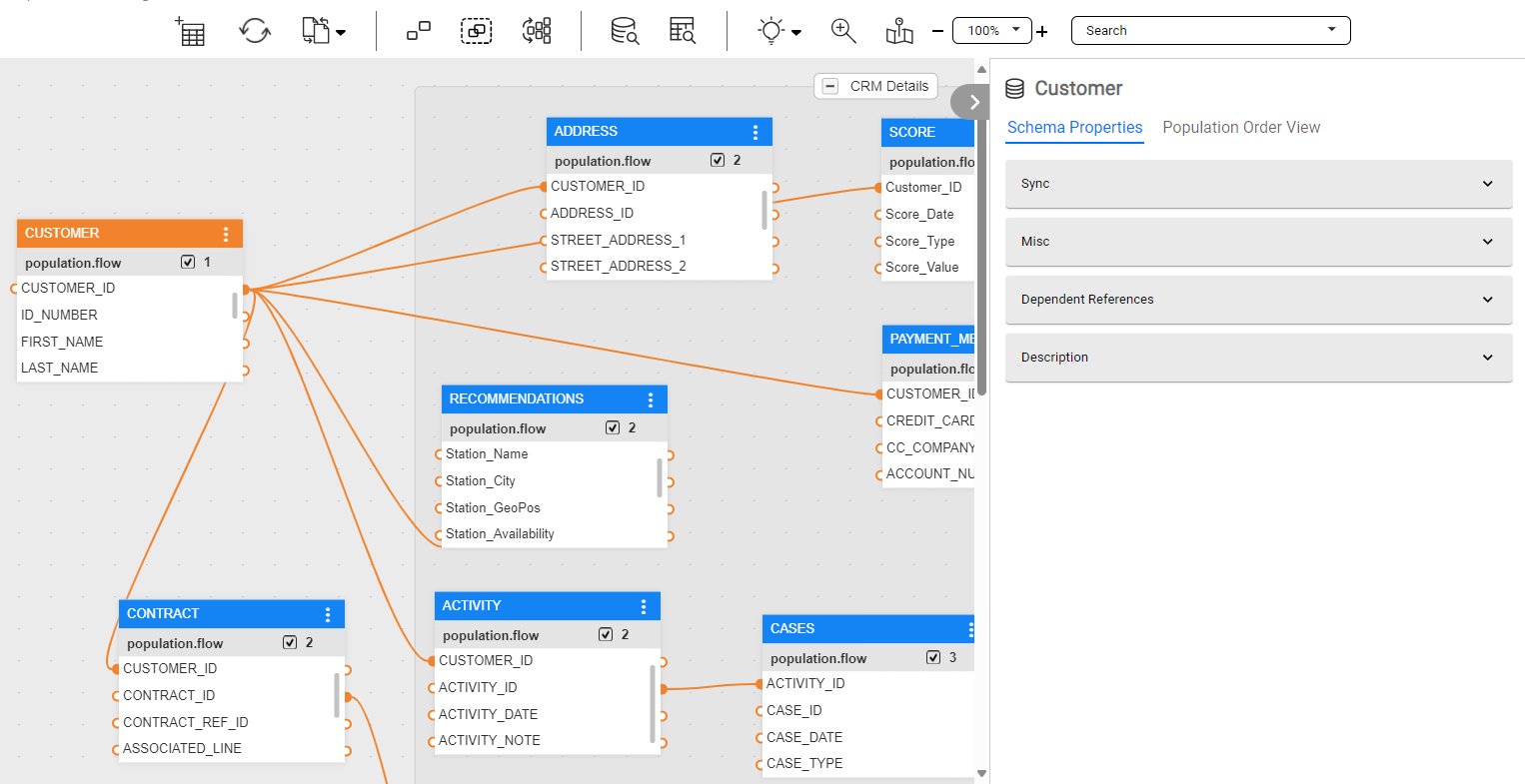Viewport: 1525px width, 784px height.
Task: Uncheck the RECOMMENDATIONS population.flow checkbox
Action: tap(613, 427)
